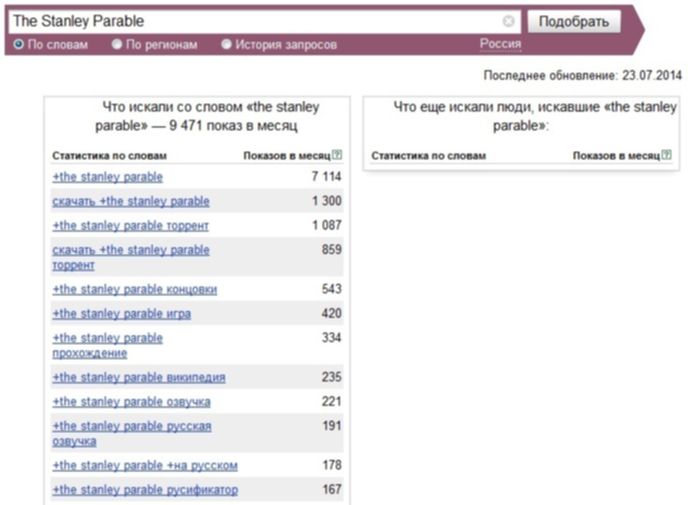Screen dimensions: 688x505
Task: Open link '+the stanley parable прохождение'
Action: click(108, 345)
